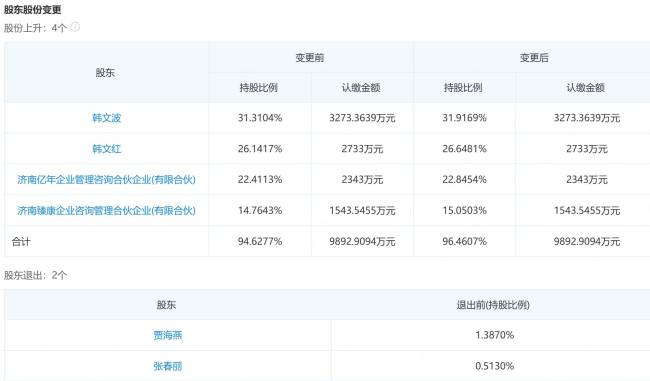Click the 股东 header in the top table
Screen dimensions: 650x381
[105, 73]
